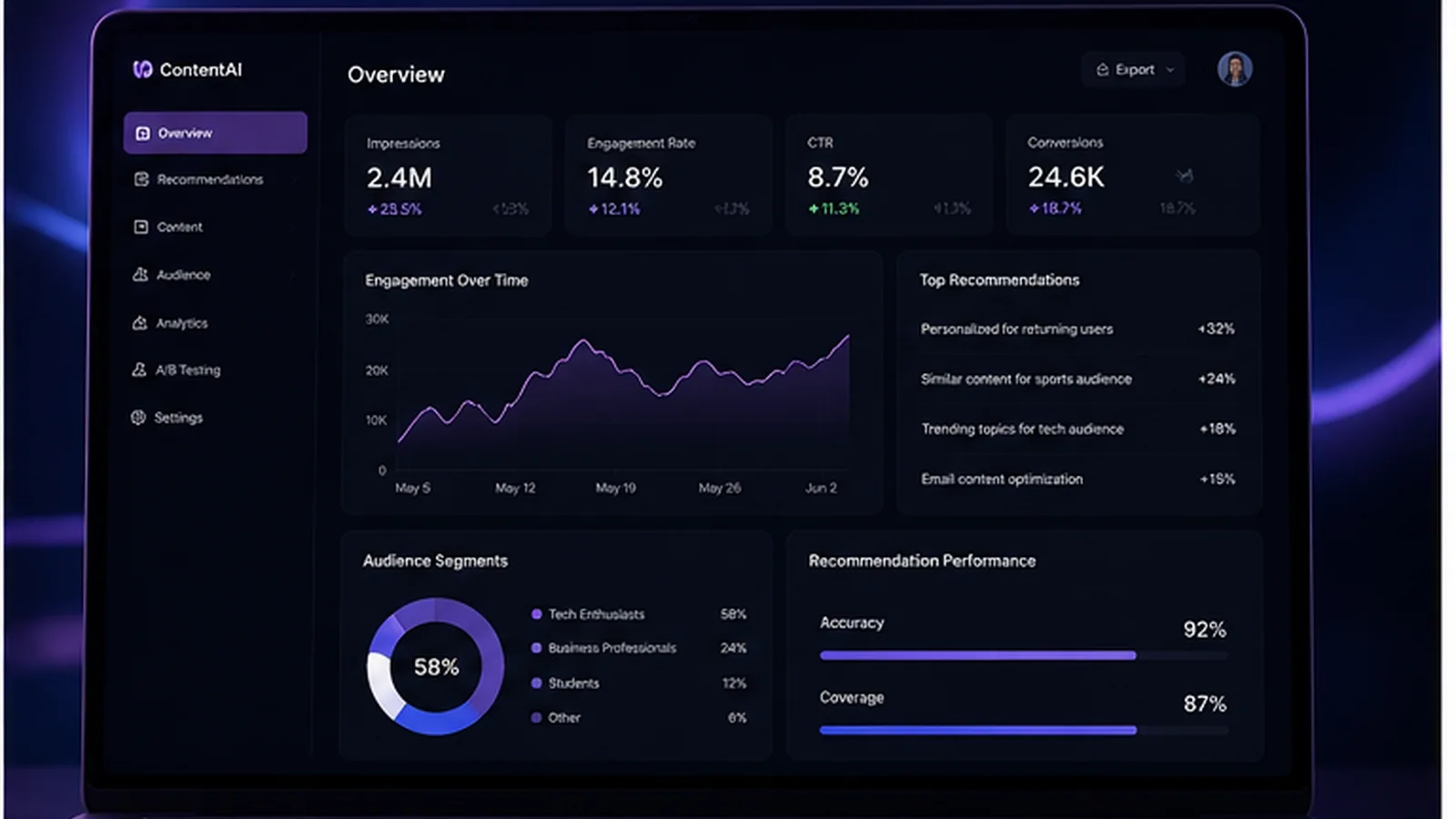The width and height of the screenshot is (1456, 819).
Task: Click Trending topics for tech audience
Action: 1022,429
